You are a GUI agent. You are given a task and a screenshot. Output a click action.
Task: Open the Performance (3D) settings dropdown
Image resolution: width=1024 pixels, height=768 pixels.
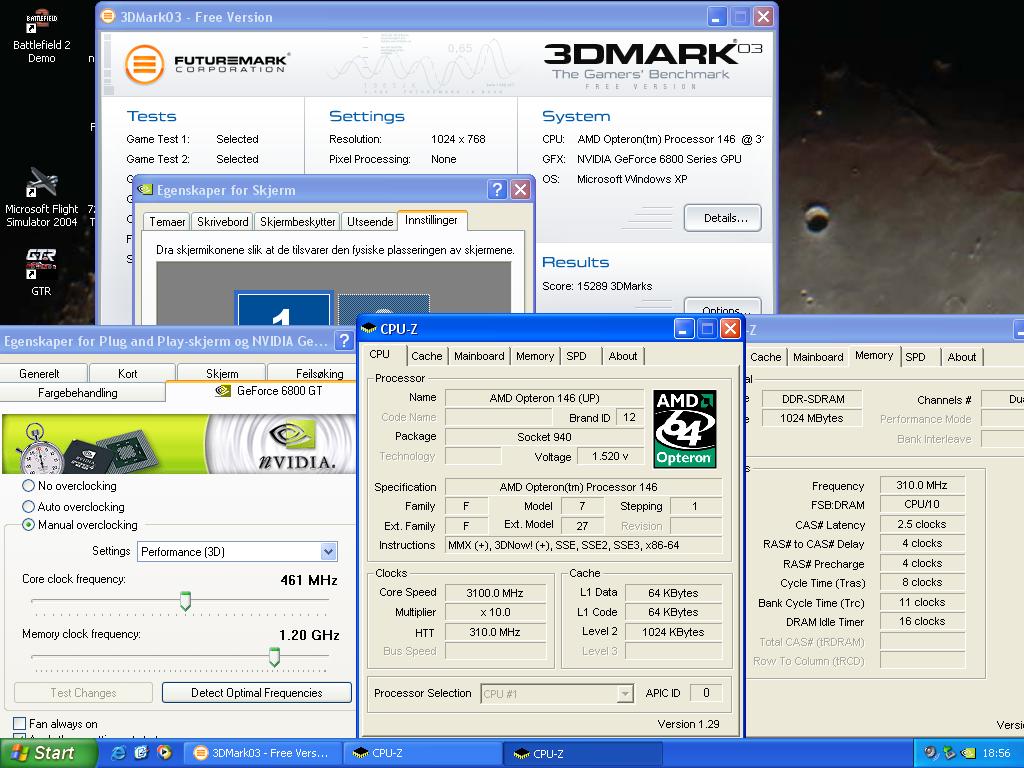click(328, 552)
